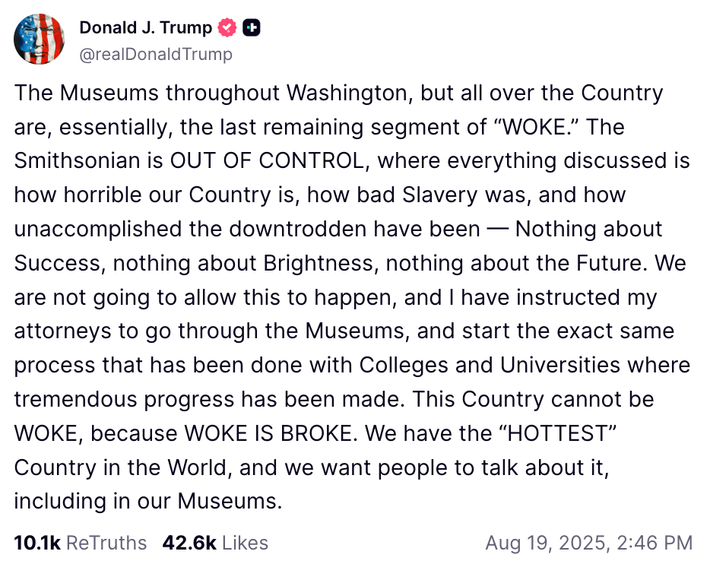Open the Aug 19, 2025 timestamp

[x=589, y=543]
